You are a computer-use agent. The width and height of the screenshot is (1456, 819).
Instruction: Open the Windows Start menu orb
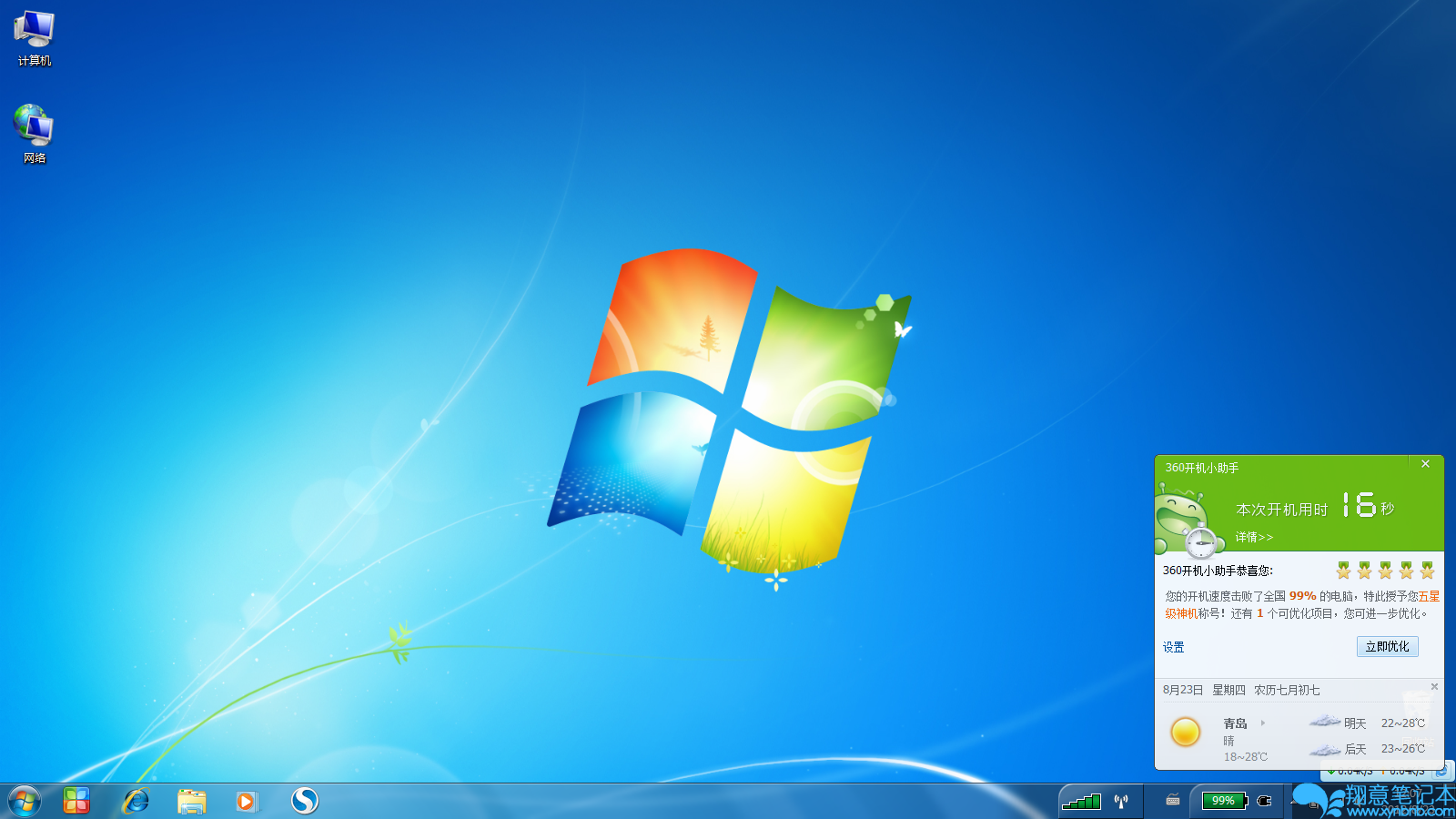[25, 801]
